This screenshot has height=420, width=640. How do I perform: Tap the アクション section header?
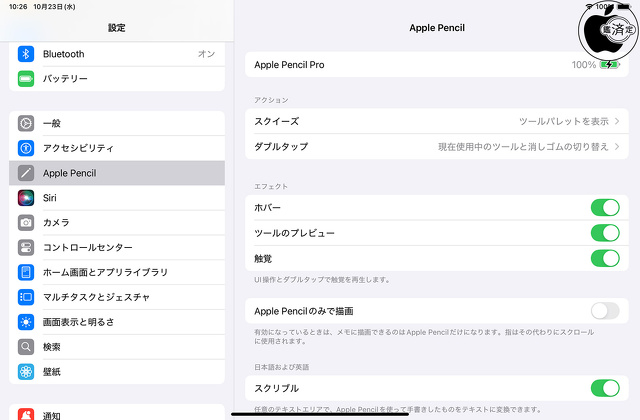[271, 100]
